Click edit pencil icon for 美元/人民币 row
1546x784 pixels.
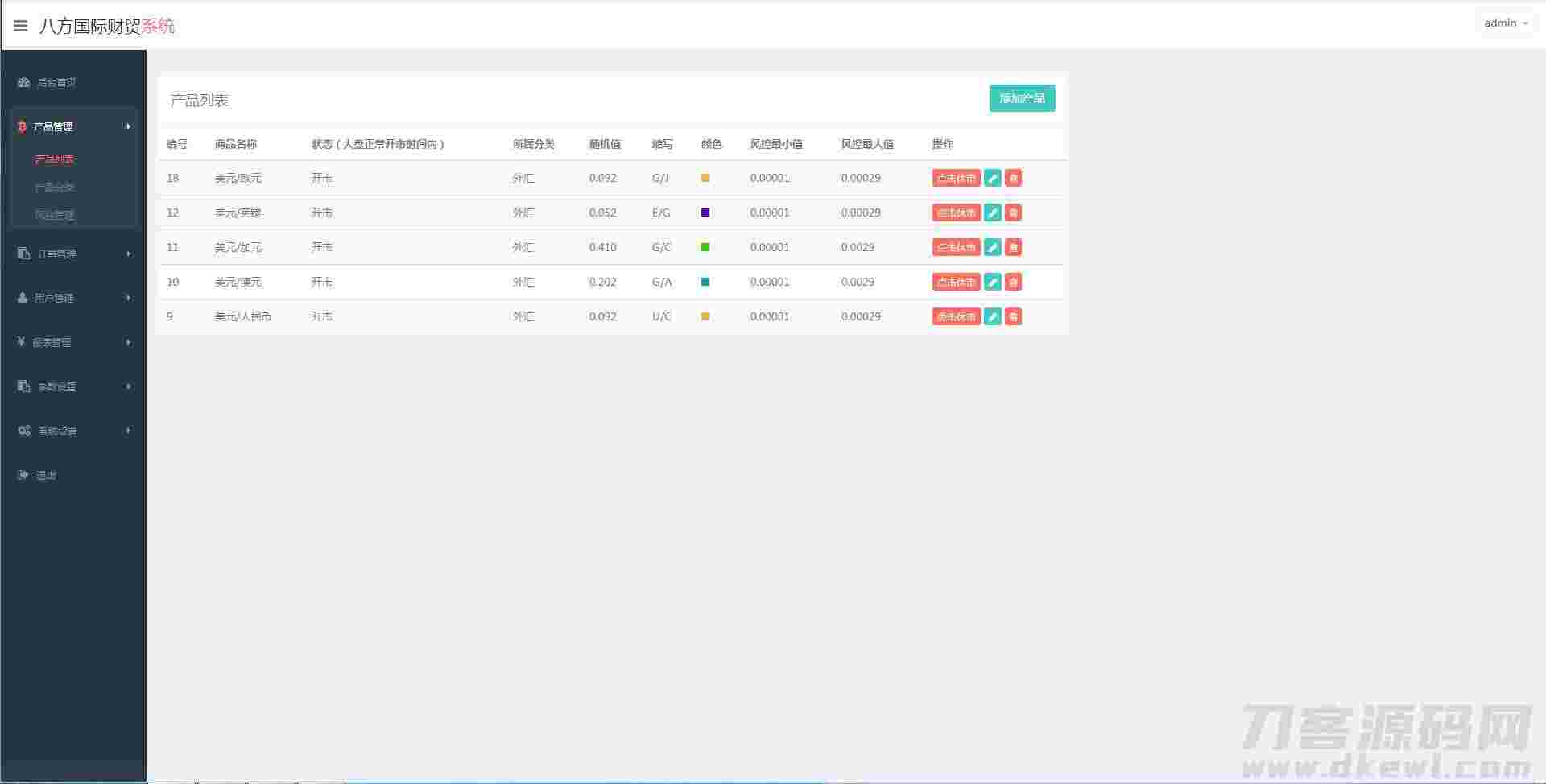point(992,316)
